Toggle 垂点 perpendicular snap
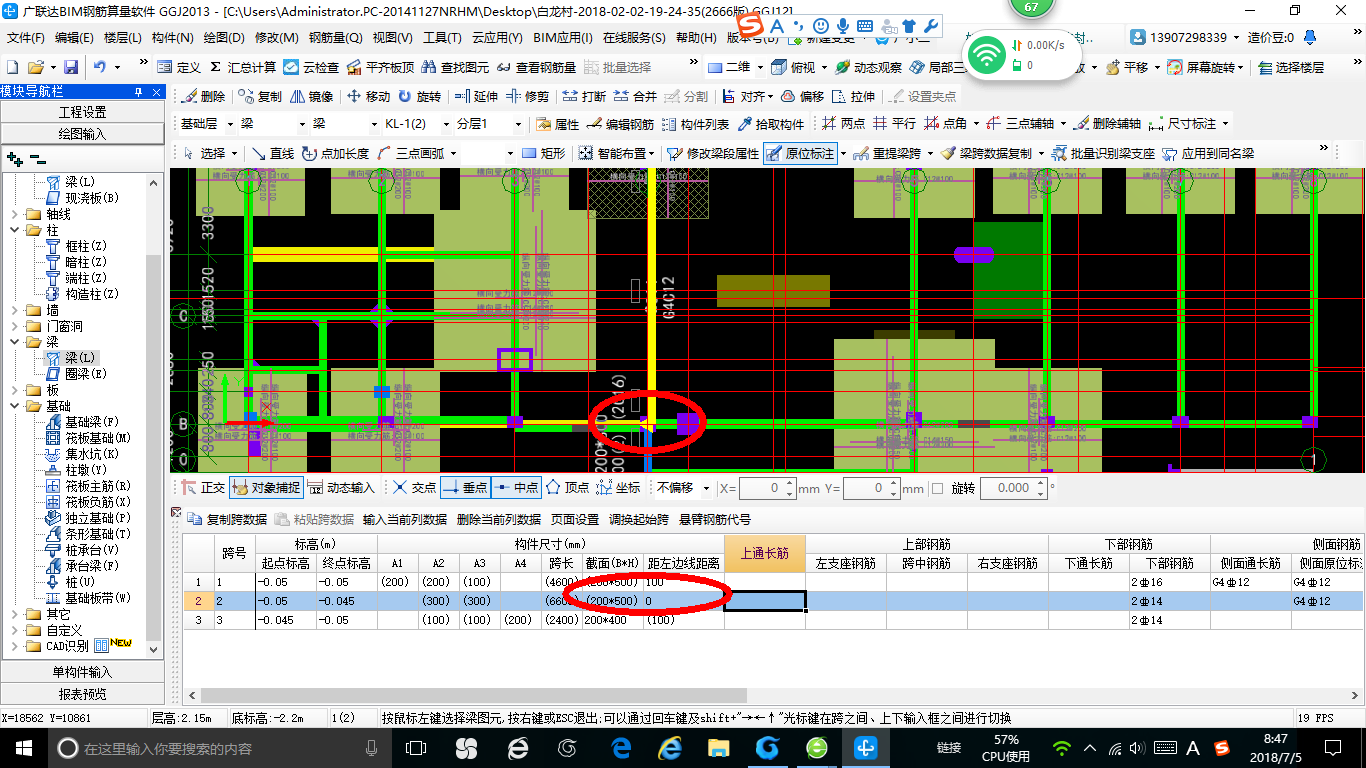The image size is (1366, 768). pos(464,488)
